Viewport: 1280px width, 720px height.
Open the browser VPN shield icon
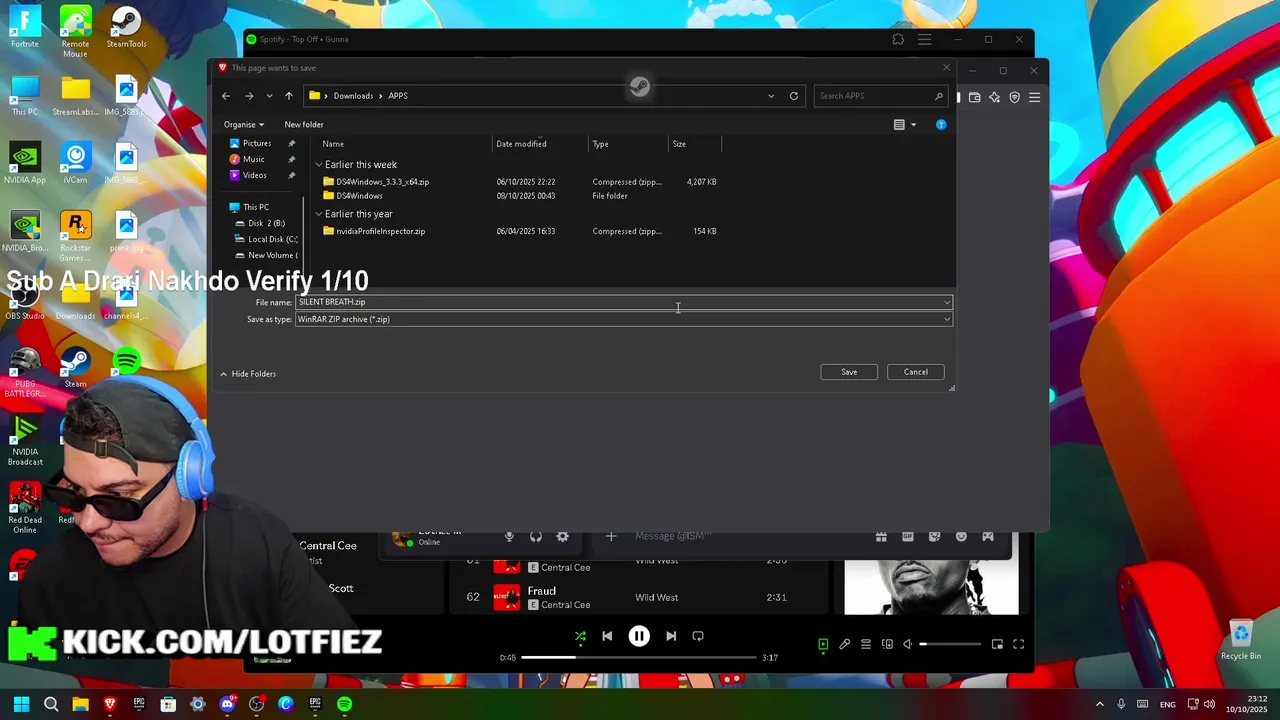tap(1014, 98)
